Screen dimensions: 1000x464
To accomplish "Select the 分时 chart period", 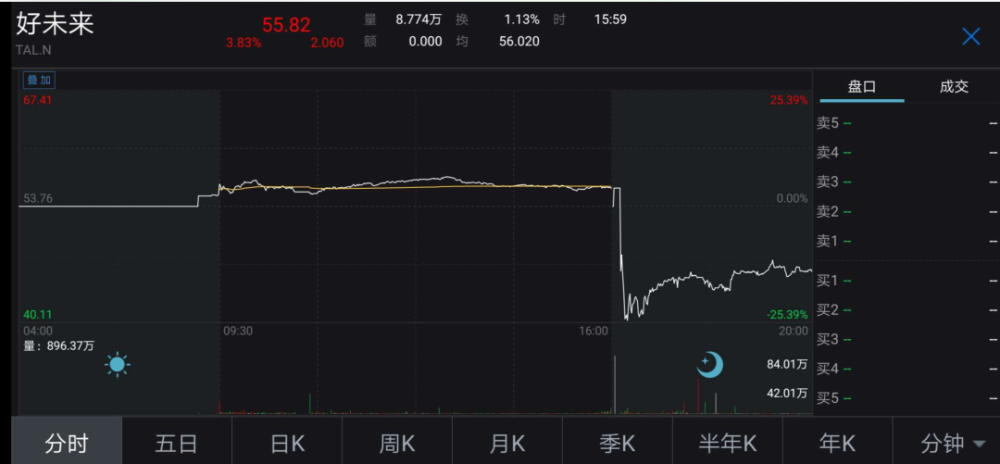I will (66, 443).
